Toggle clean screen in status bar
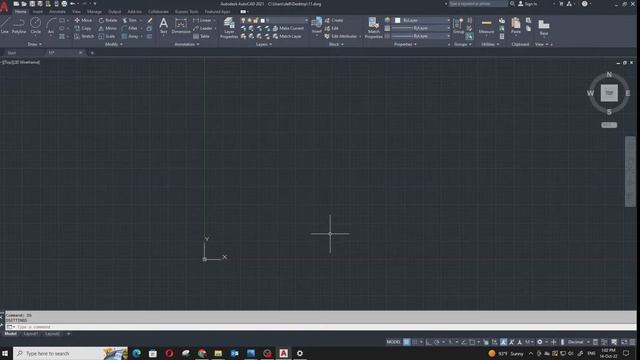Image resolution: width=640 pixels, height=360 pixels. 624,342
